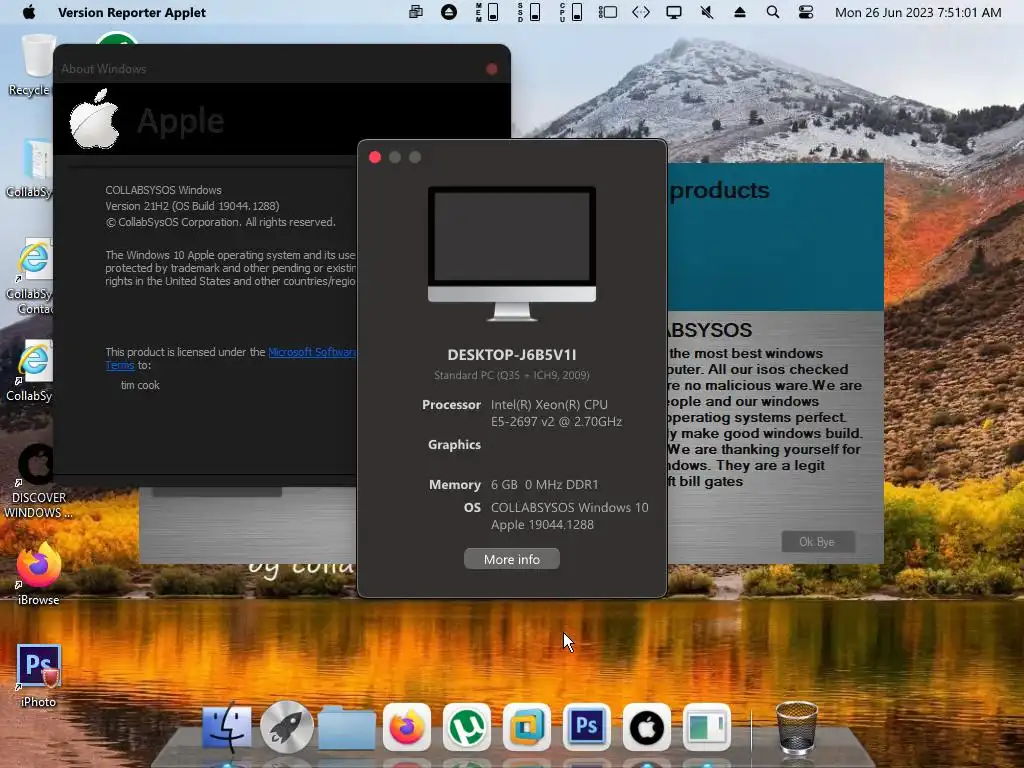Click Processor value Intel(R) Xeon(R) CPU
This screenshot has width=1024, height=768.
pos(556,413)
